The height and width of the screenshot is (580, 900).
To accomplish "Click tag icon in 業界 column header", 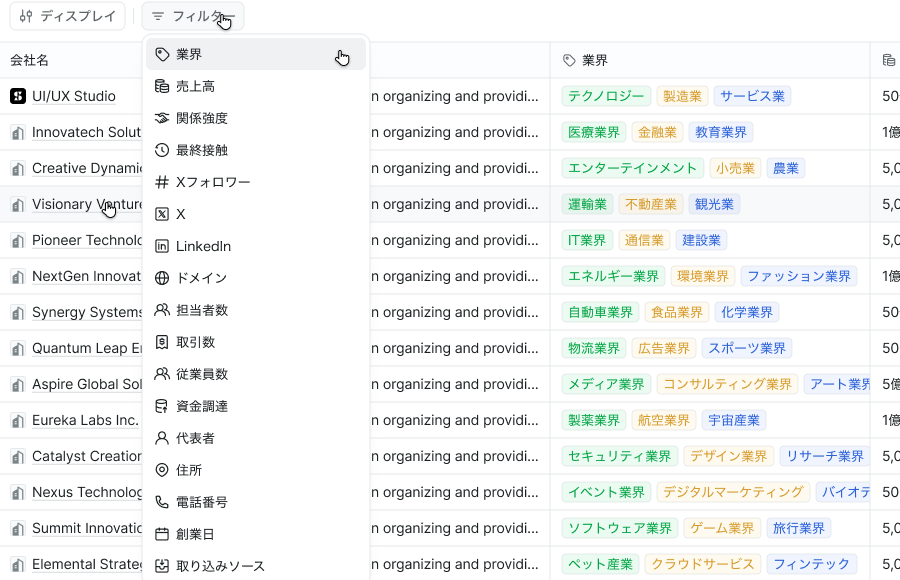I will pos(569,60).
